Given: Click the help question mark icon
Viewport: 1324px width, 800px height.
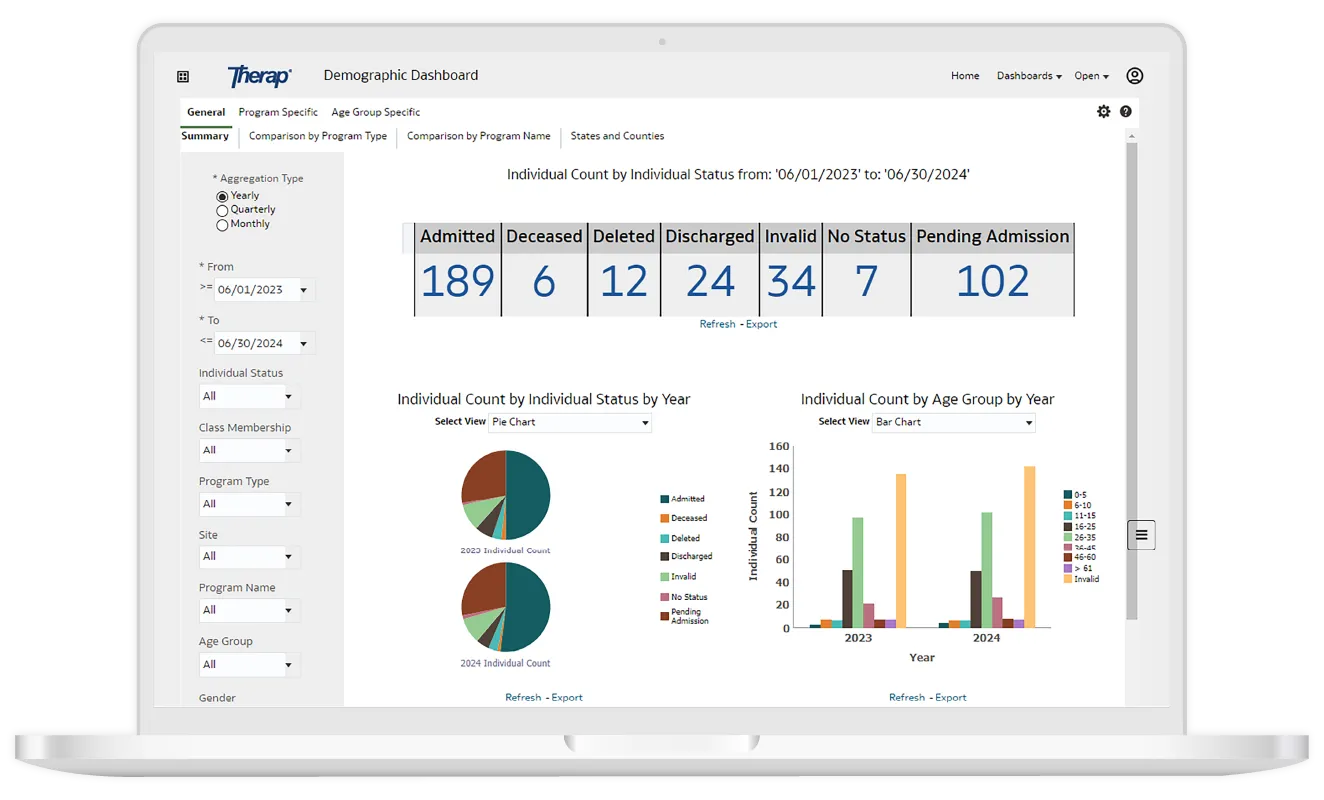Looking at the screenshot, I should coord(1126,112).
